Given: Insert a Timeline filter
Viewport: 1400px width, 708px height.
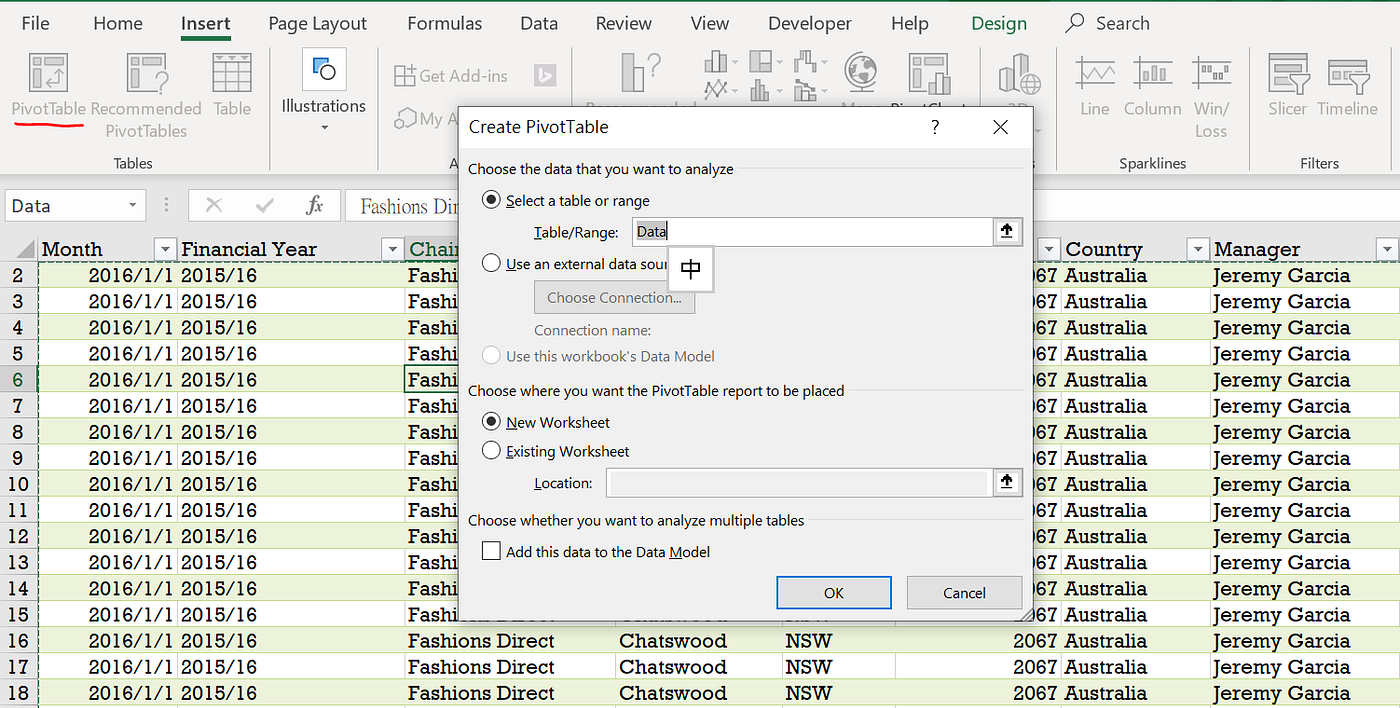Looking at the screenshot, I should (x=1347, y=78).
